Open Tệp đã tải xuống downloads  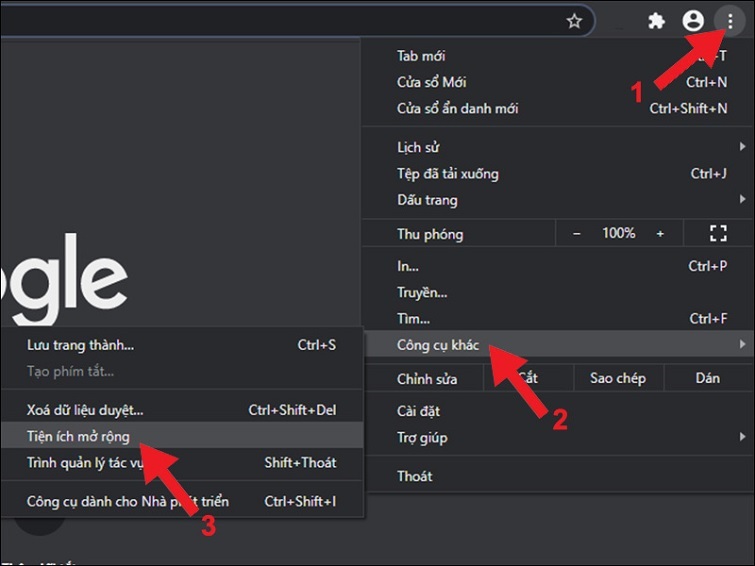(x=447, y=174)
